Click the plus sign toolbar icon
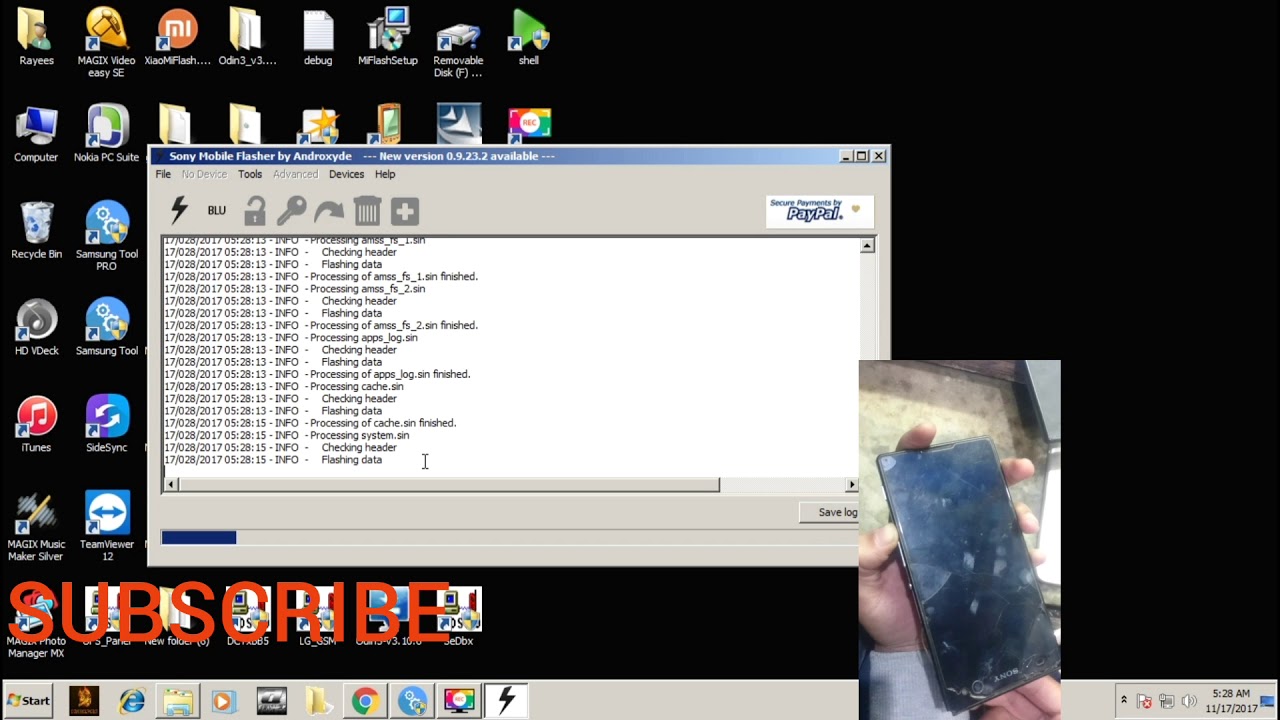Viewport: 1280px width, 720px height. point(404,211)
